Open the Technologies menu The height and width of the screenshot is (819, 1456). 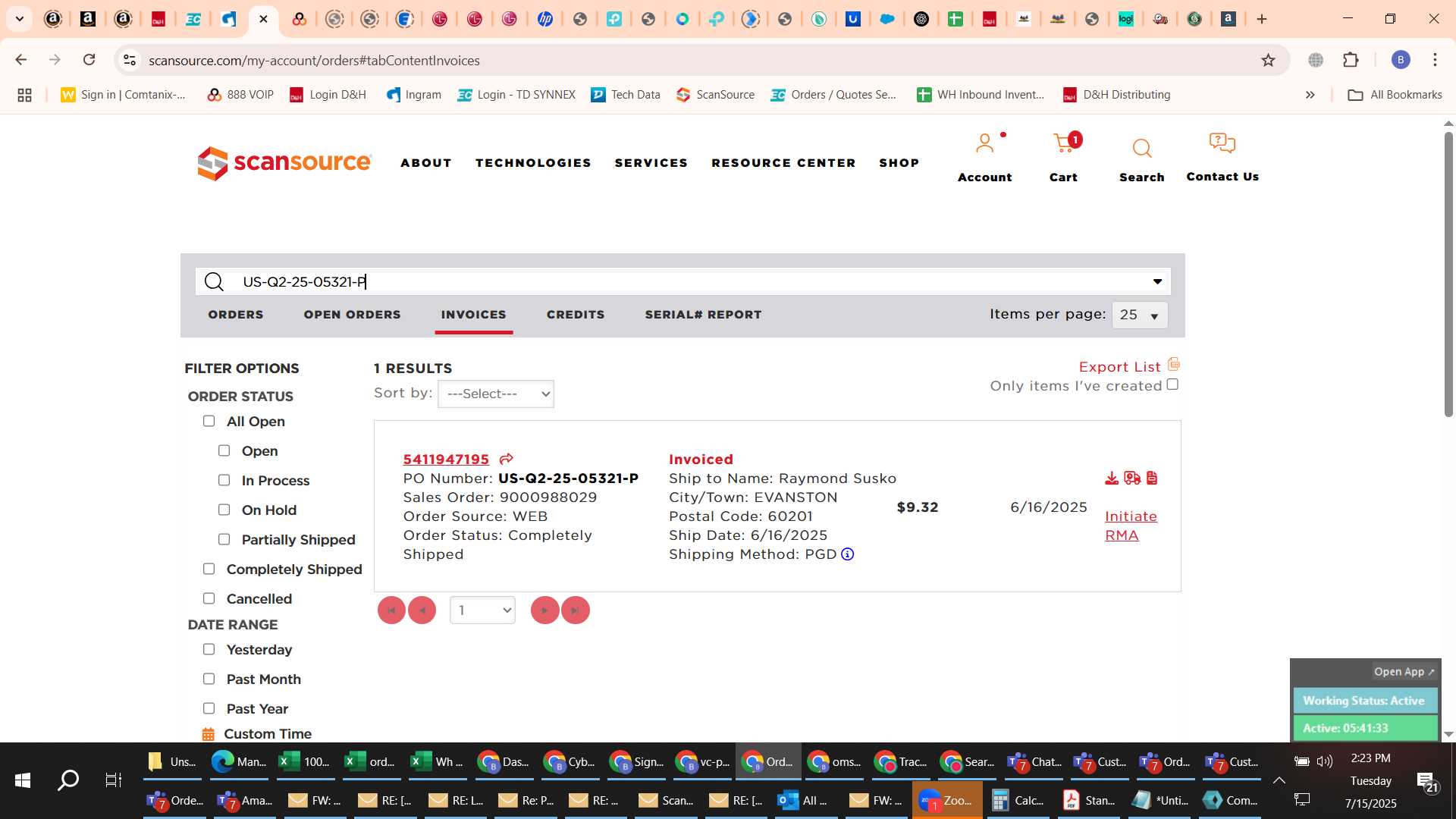(533, 163)
